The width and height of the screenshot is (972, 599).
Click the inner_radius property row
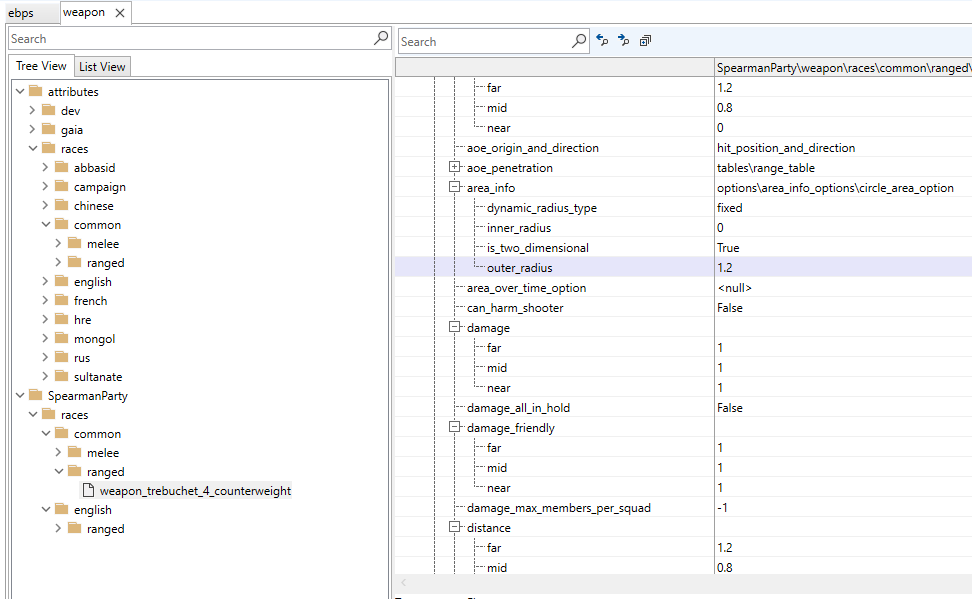pos(683,228)
